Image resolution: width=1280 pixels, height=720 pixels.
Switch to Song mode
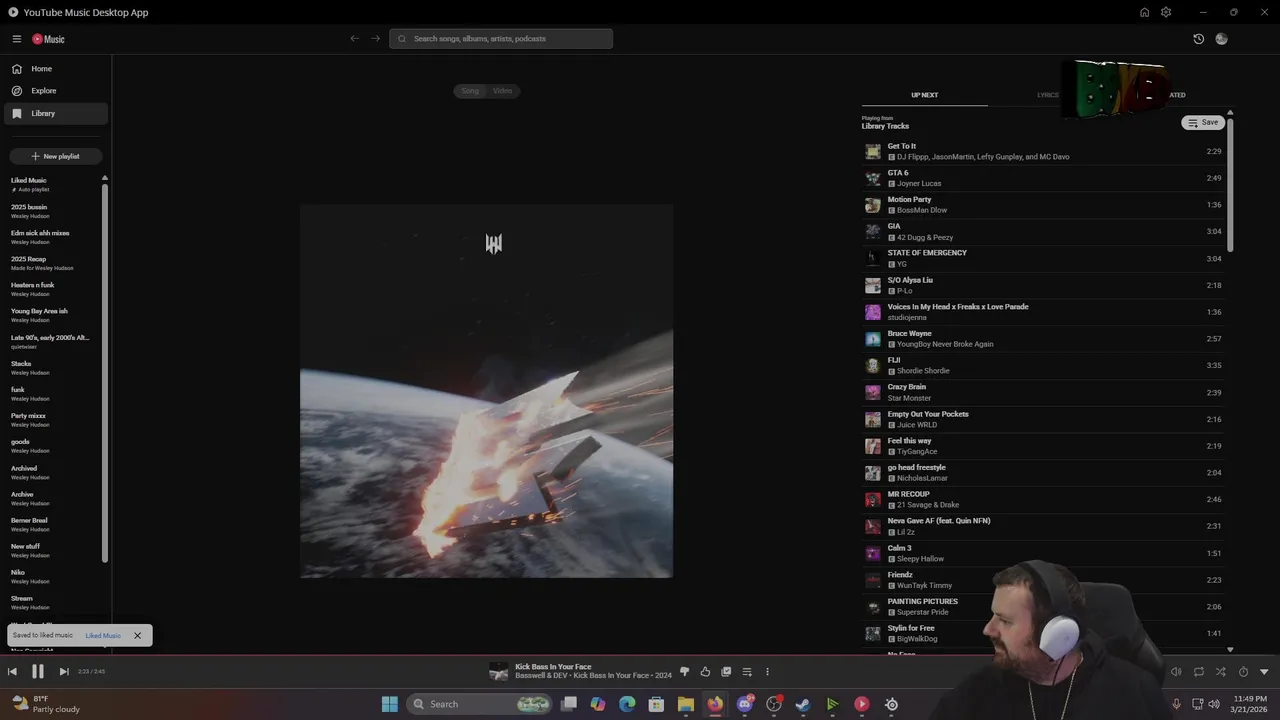(470, 91)
